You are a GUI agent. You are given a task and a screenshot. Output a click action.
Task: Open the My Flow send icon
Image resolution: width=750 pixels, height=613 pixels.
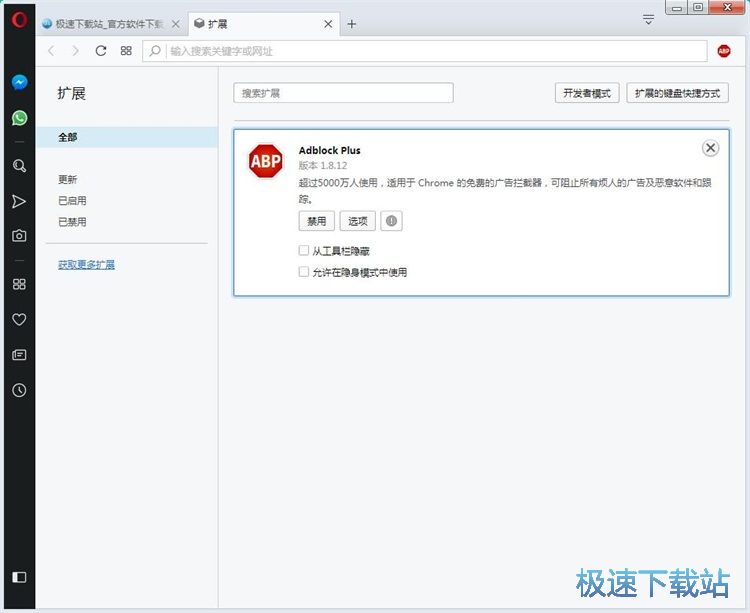(19, 201)
